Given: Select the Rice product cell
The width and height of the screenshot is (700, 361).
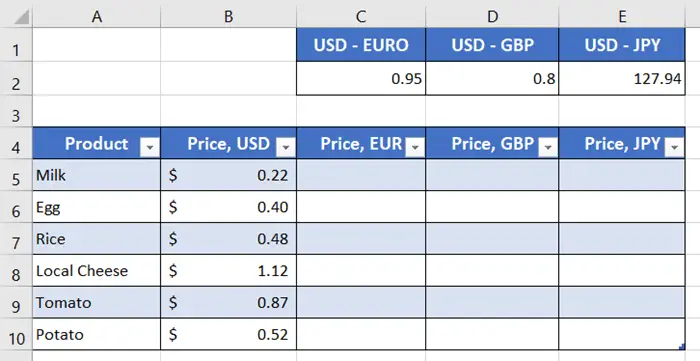Looking at the screenshot, I should point(96,239).
